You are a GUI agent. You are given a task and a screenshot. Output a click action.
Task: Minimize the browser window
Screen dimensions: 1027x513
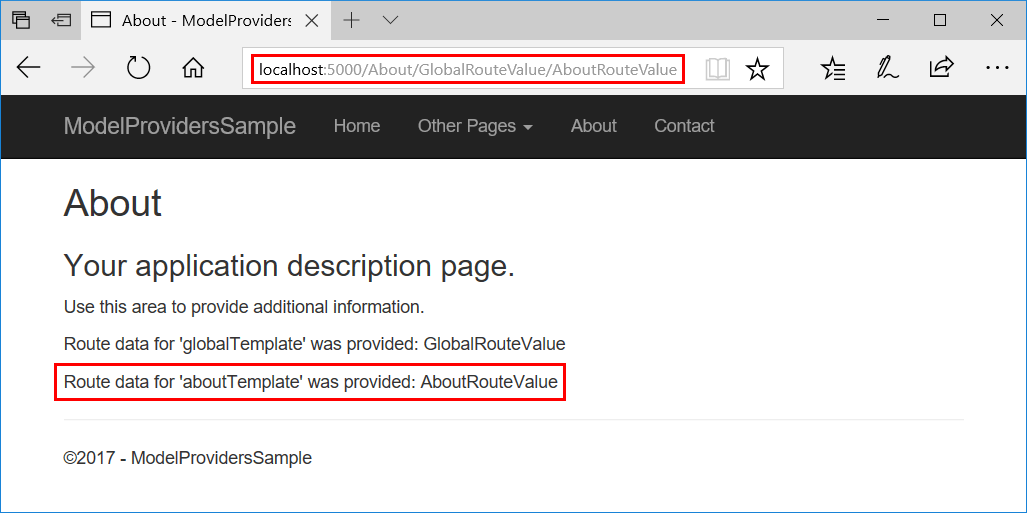click(883, 20)
